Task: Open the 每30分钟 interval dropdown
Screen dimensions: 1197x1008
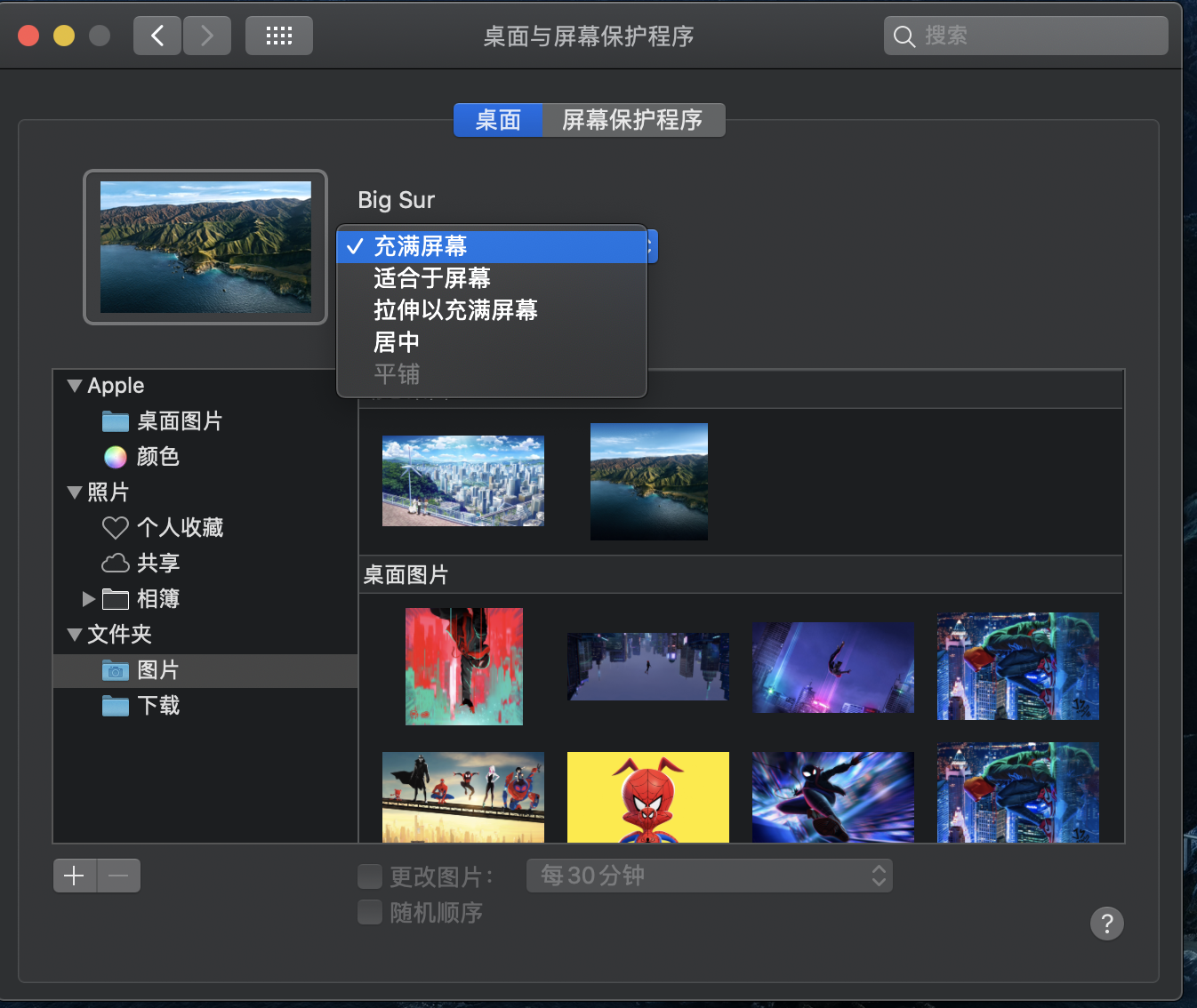Action: point(709,876)
